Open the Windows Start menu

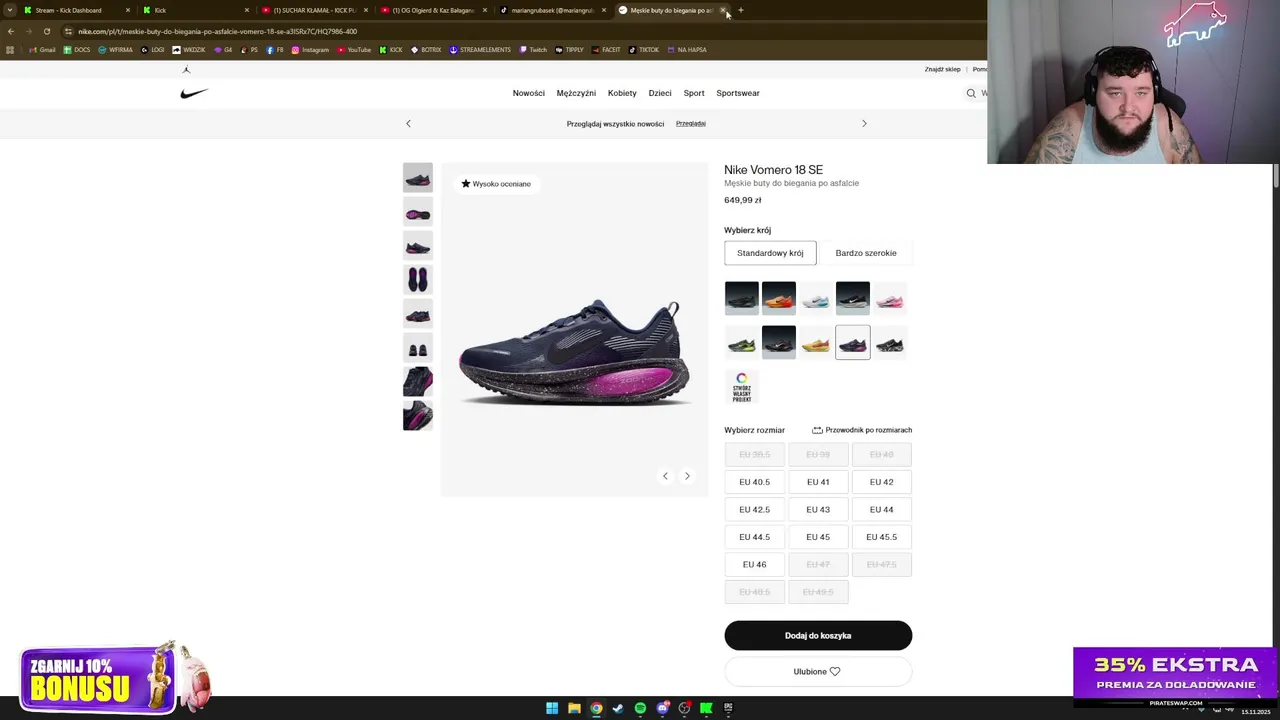point(552,708)
